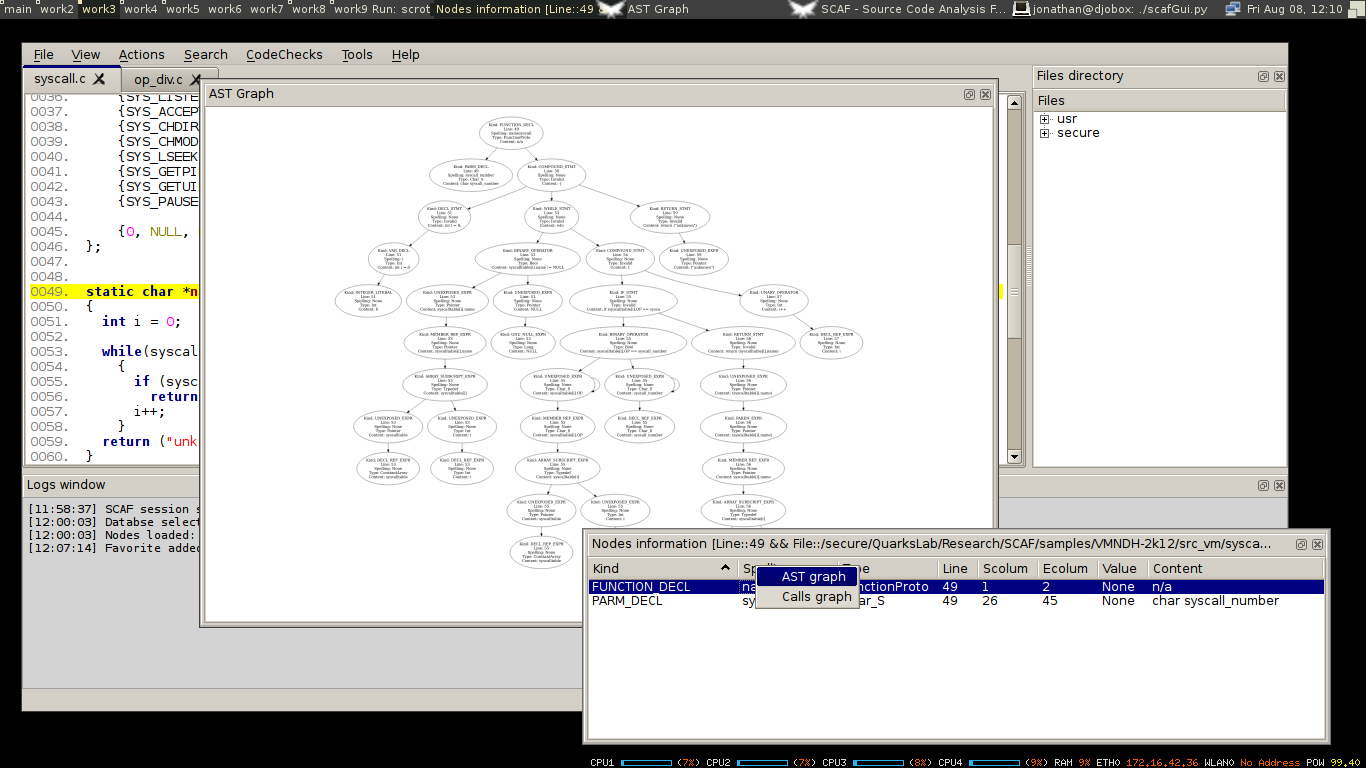Select the PARM_DECL table row
Image resolution: width=1366 pixels, height=768 pixels.
[x=956, y=601]
